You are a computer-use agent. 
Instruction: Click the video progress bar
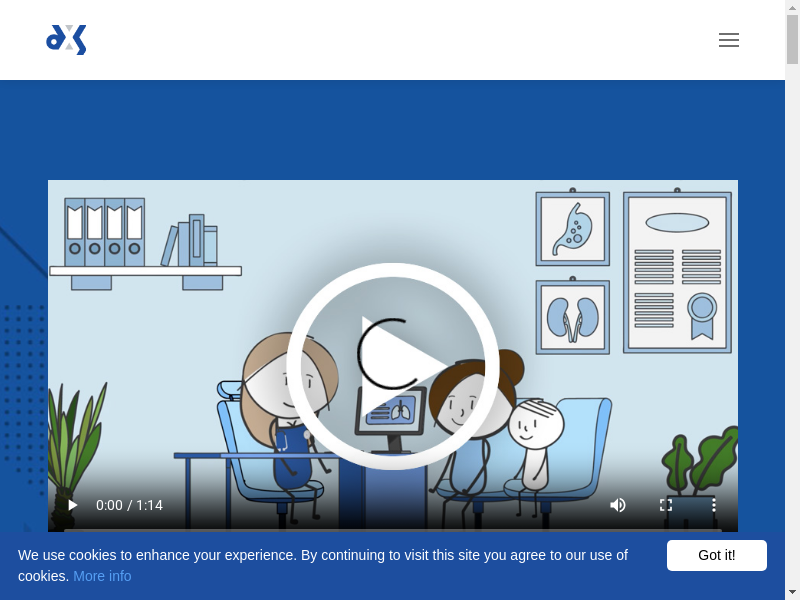pyautogui.click(x=392, y=528)
